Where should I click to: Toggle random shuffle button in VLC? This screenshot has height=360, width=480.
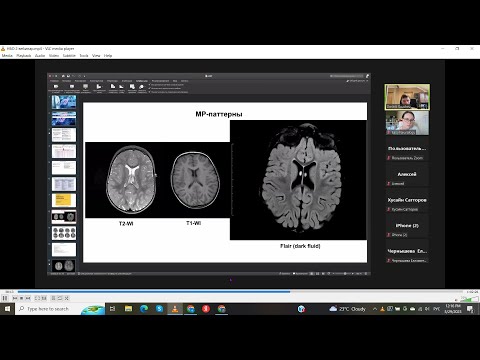pyautogui.click(x=67, y=298)
